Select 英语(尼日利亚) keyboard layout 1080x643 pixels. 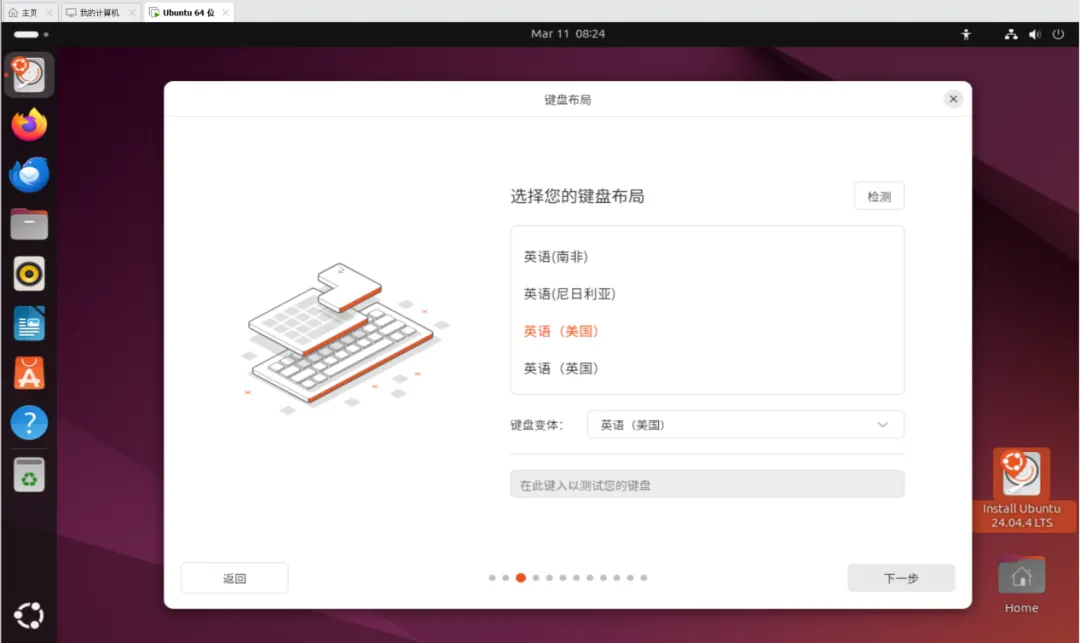point(707,294)
